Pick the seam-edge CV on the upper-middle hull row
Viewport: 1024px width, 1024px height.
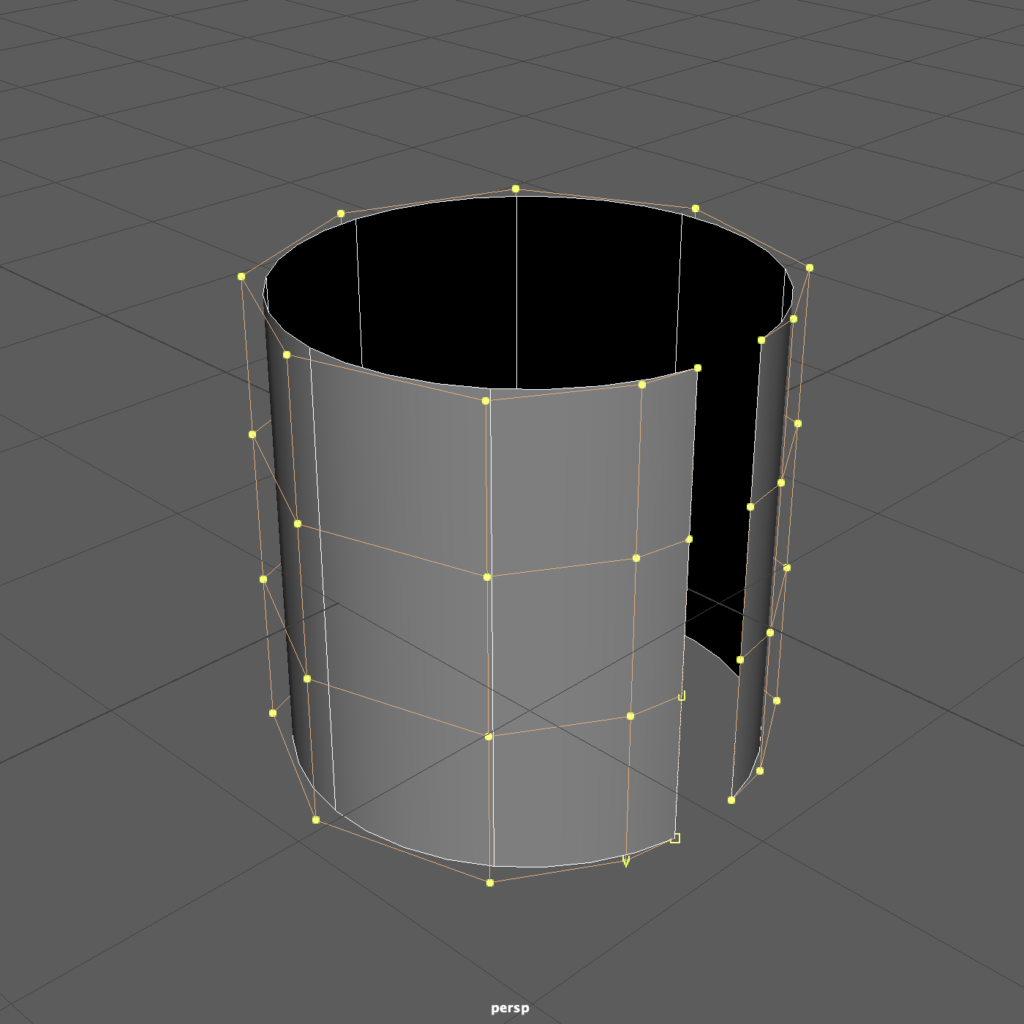[689, 539]
